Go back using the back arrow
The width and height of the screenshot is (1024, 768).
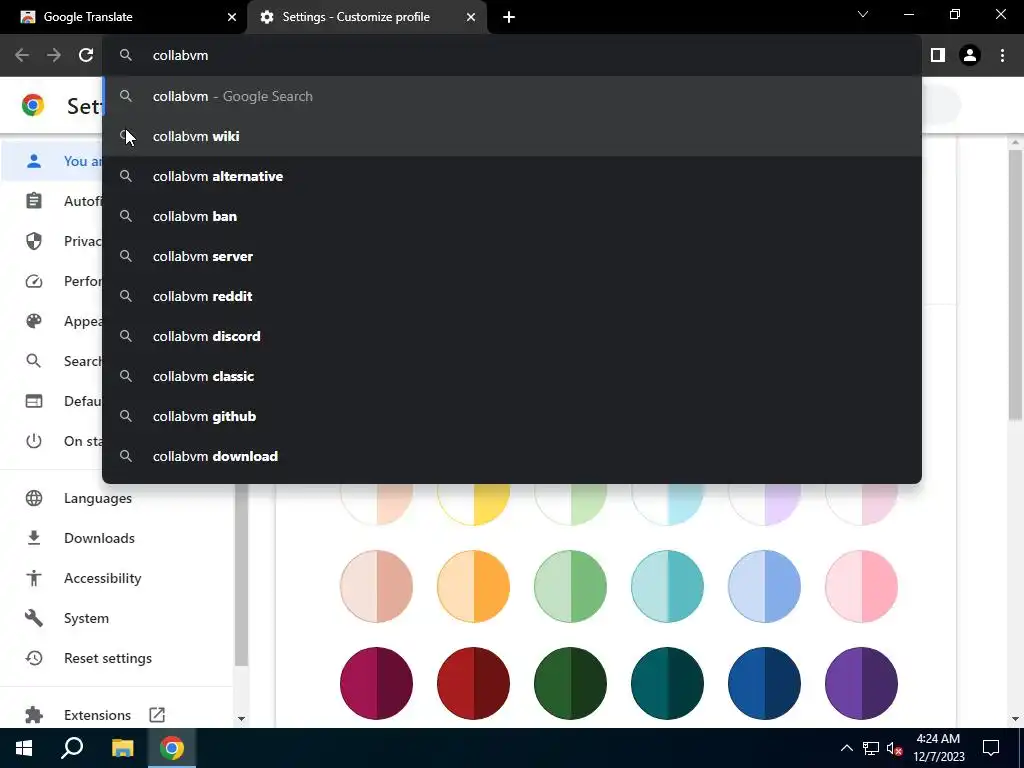pos(22,56)
